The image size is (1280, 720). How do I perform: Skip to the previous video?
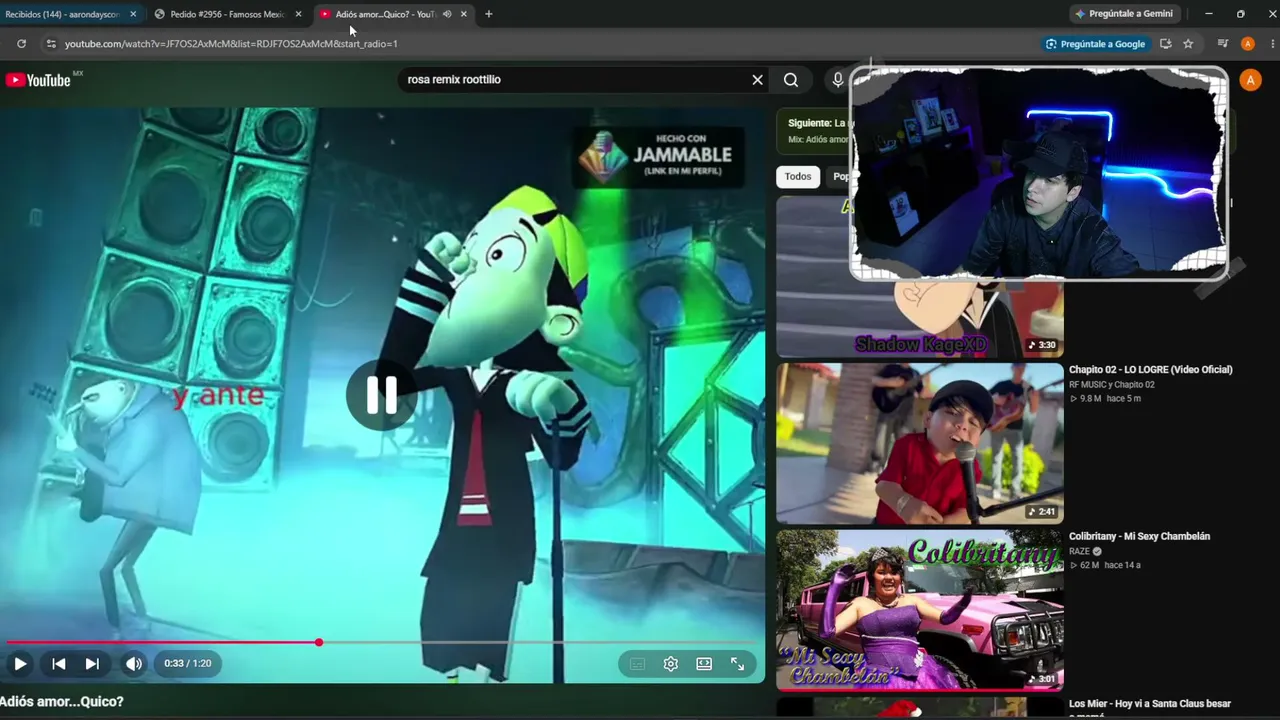[59, 663]
